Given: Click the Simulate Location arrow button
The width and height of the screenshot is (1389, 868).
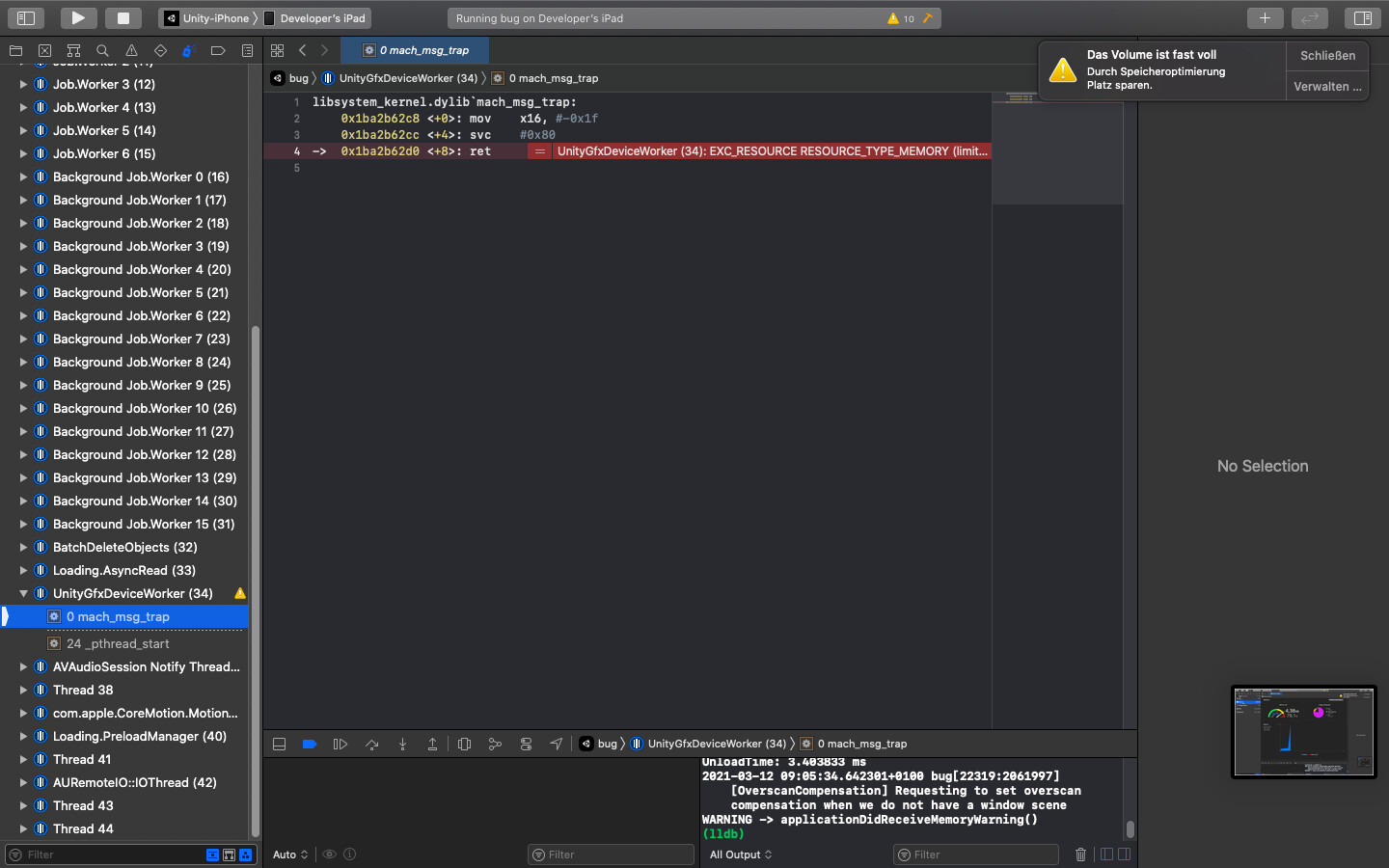Looking at the screenshot, I should (557, 744).
